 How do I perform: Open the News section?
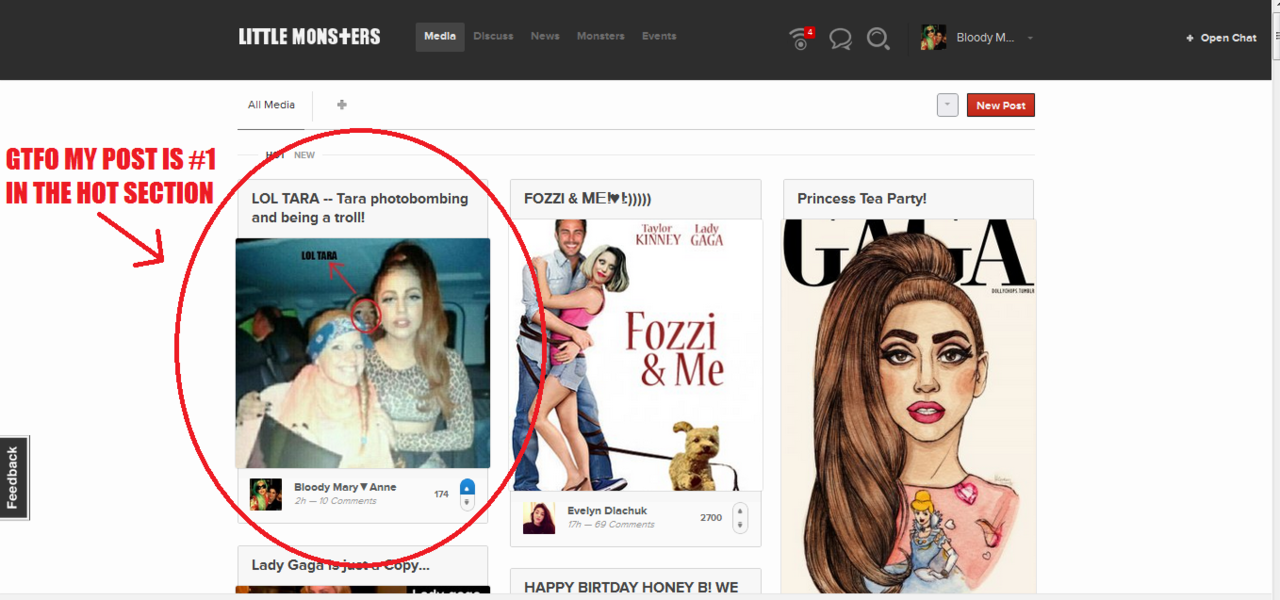tap(545, 36)
